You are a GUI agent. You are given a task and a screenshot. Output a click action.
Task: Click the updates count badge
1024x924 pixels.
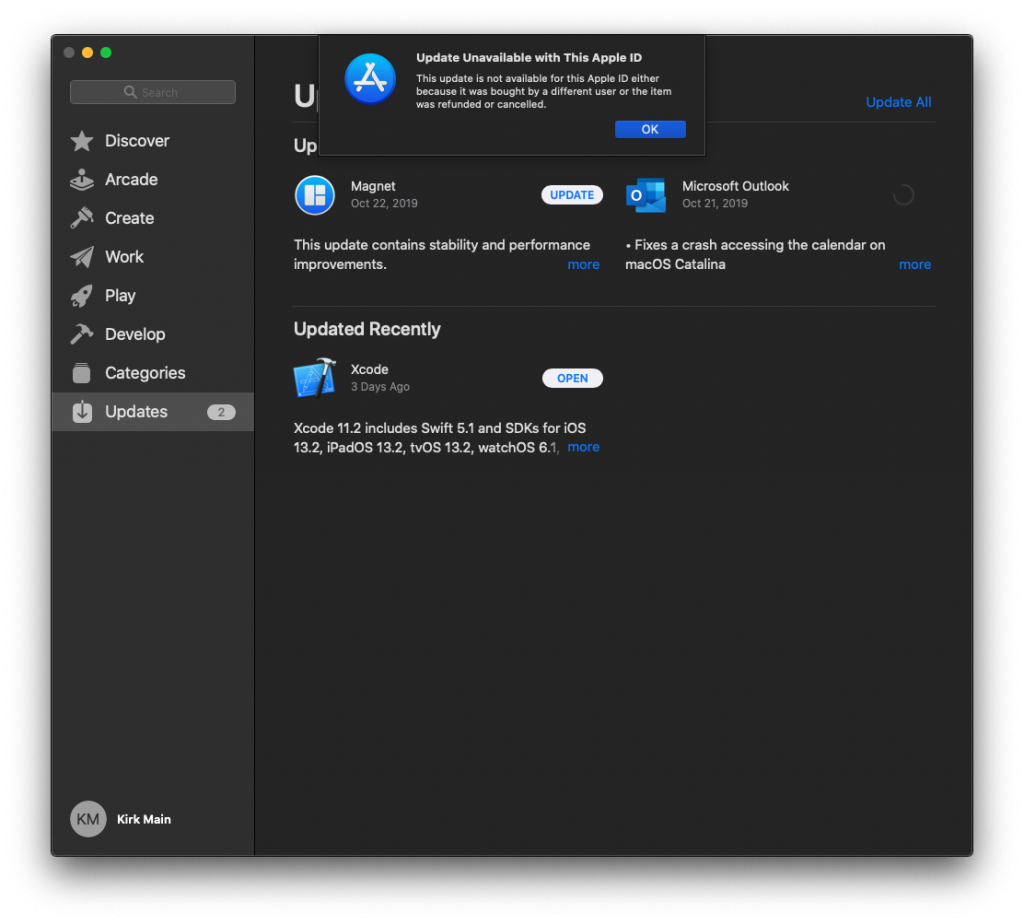coord(221,412)
